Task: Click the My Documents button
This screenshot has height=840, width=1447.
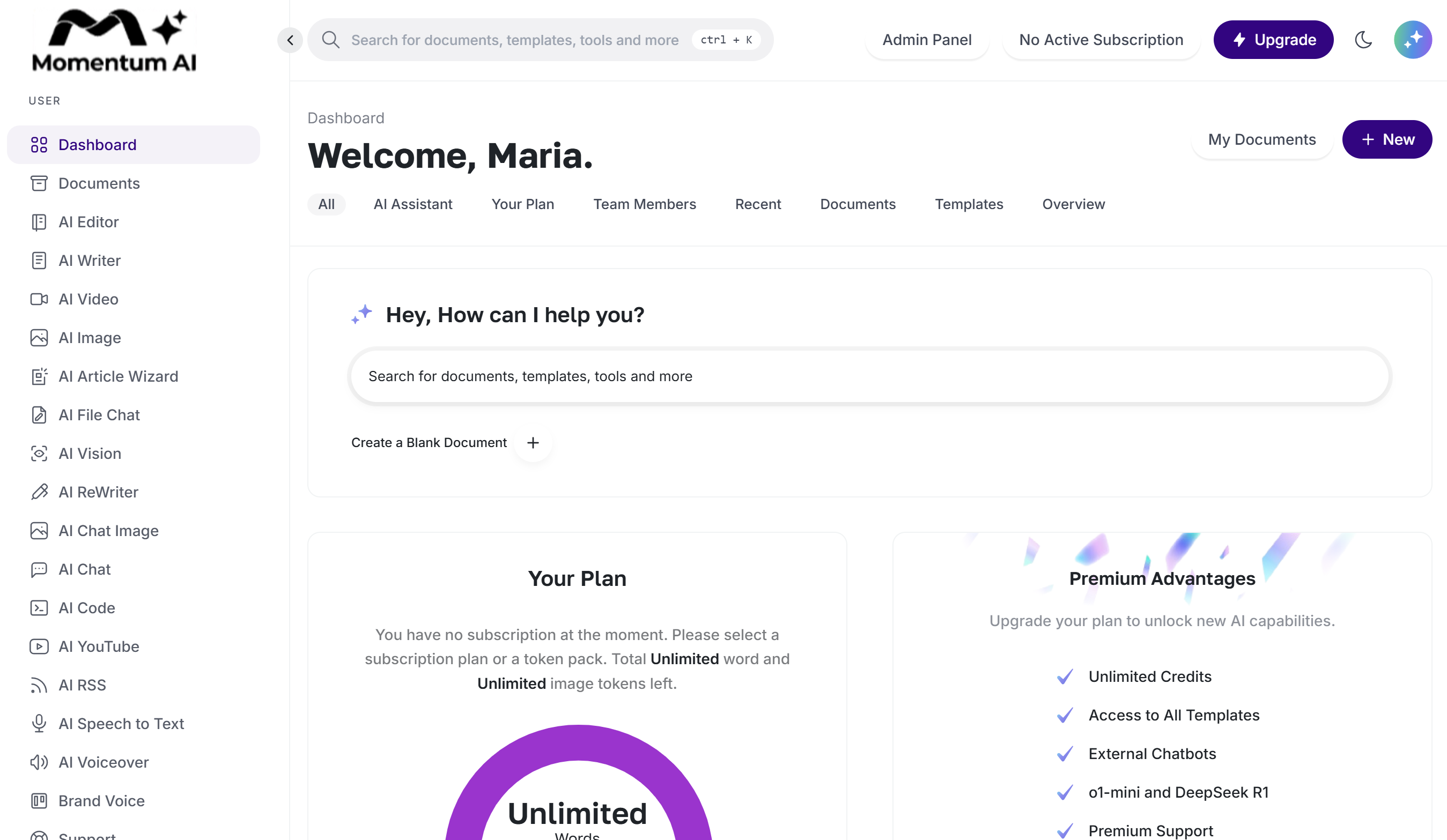Action: coord(1261,139)
